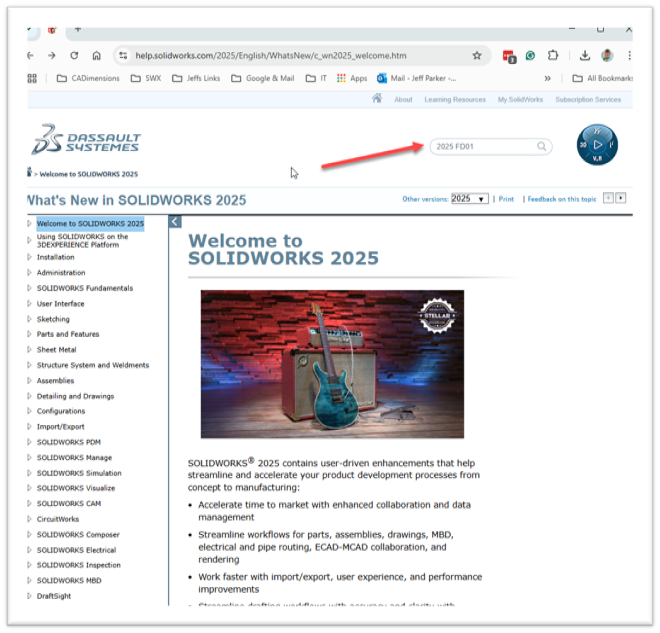Open SOLIDWORKS Visualize topic
The height and width of the screenshot is (633, 660).
pos(76,488)
